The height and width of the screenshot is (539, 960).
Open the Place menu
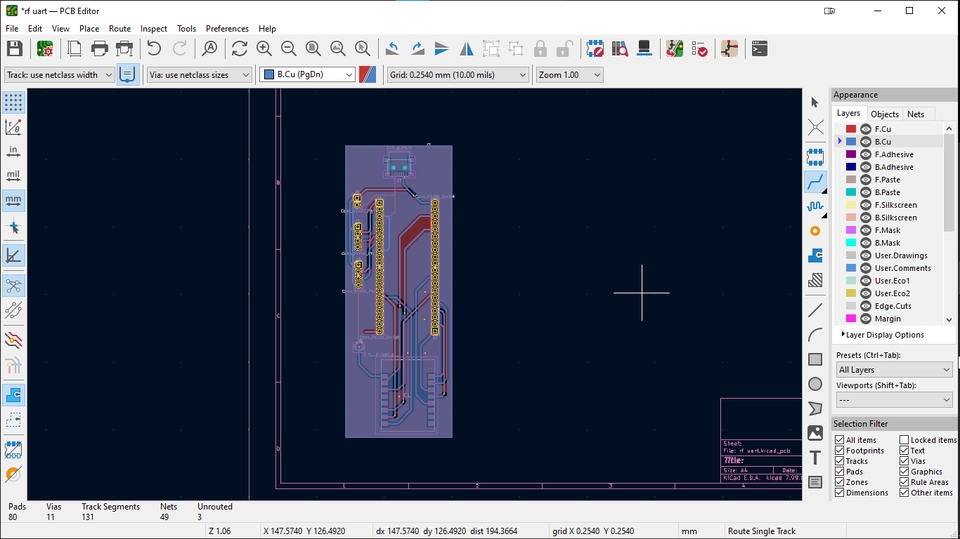[x=89, y=28]
